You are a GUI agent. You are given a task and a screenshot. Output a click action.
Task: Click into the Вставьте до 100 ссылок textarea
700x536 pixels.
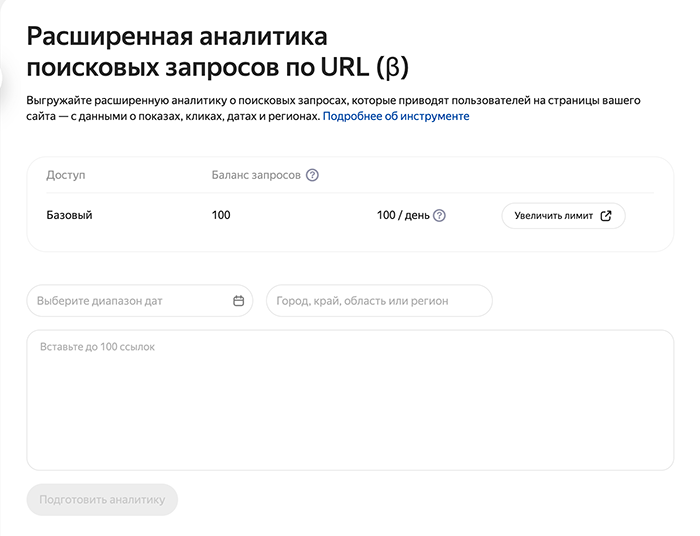tap(350, 400)
